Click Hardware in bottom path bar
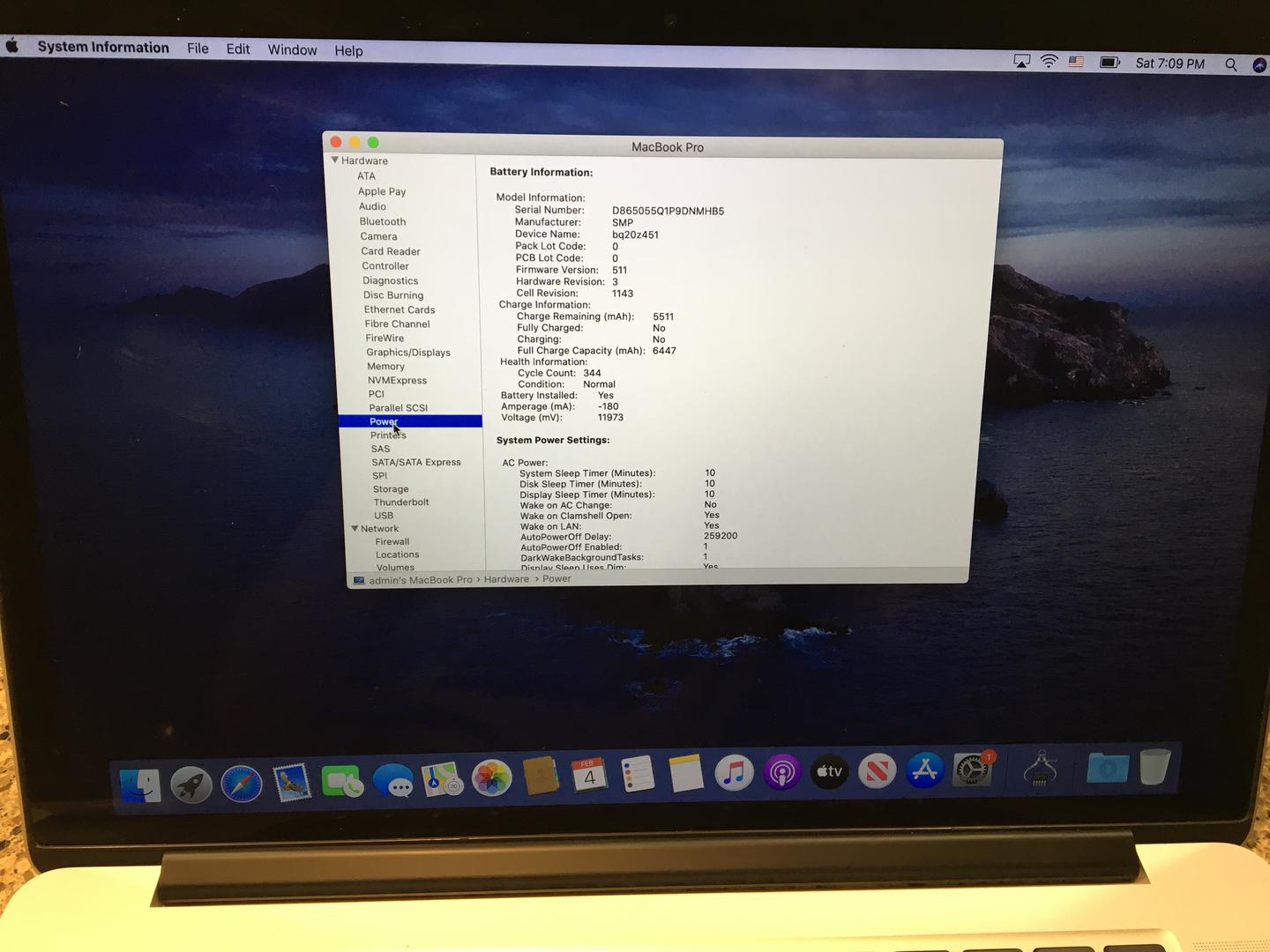The height and width of the screenshot is (952, 1270). (506, 579)
